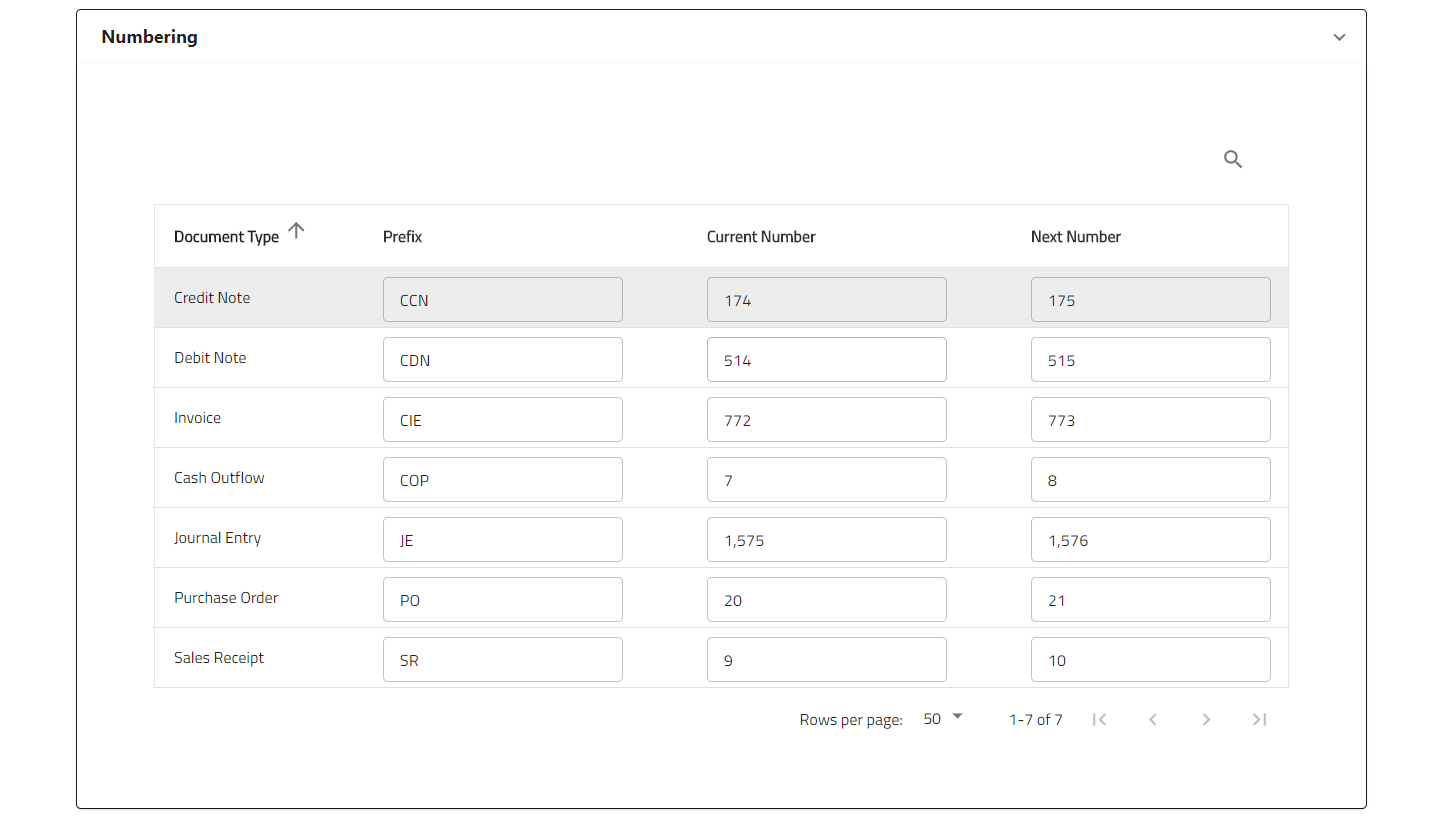Select the Credit Note row label
The height and width of the screenshot is (825, 1441).
(212, 298)
